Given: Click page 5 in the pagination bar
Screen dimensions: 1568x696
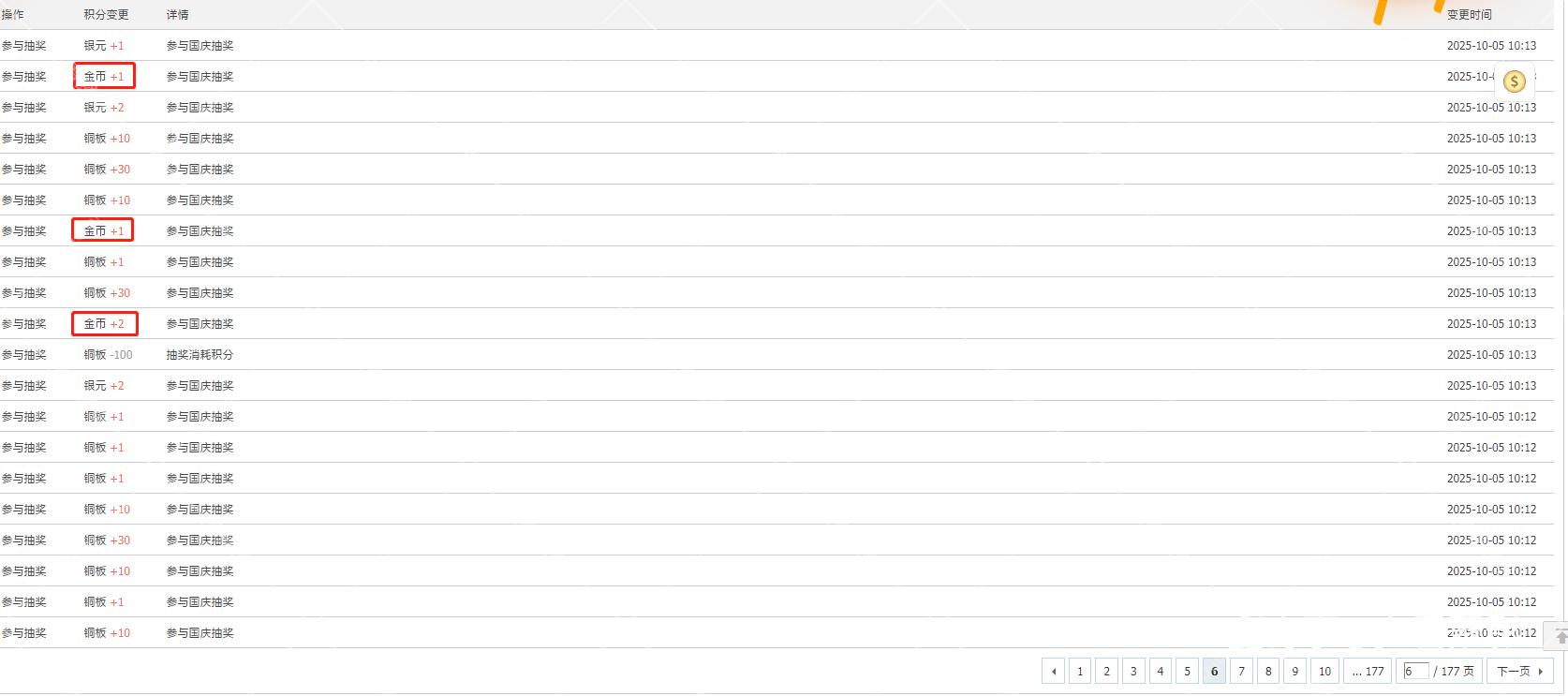Looking at the screenshot, I should click(1187, 671).
